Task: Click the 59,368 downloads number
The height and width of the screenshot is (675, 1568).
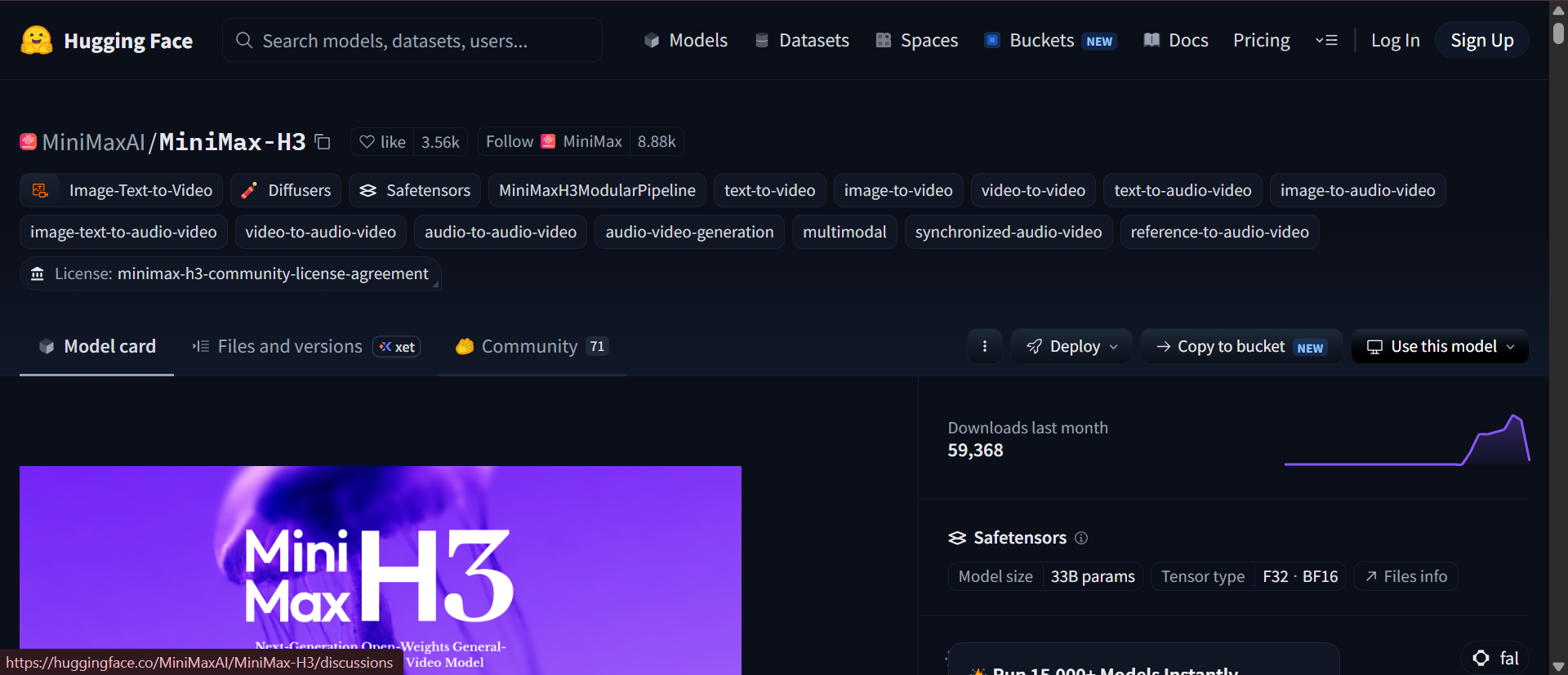Action: click(x=975, y=451)
